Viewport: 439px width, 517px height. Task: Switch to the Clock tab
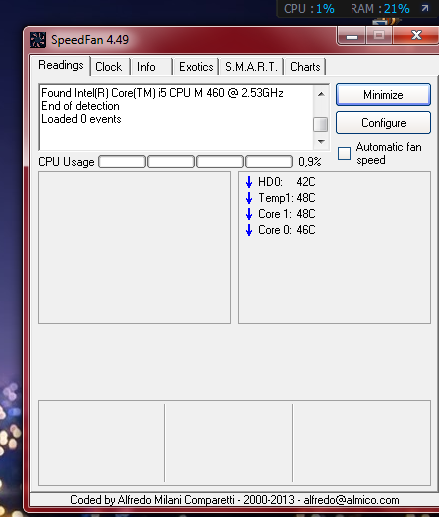pyautogui.click(x=109, y=67)
